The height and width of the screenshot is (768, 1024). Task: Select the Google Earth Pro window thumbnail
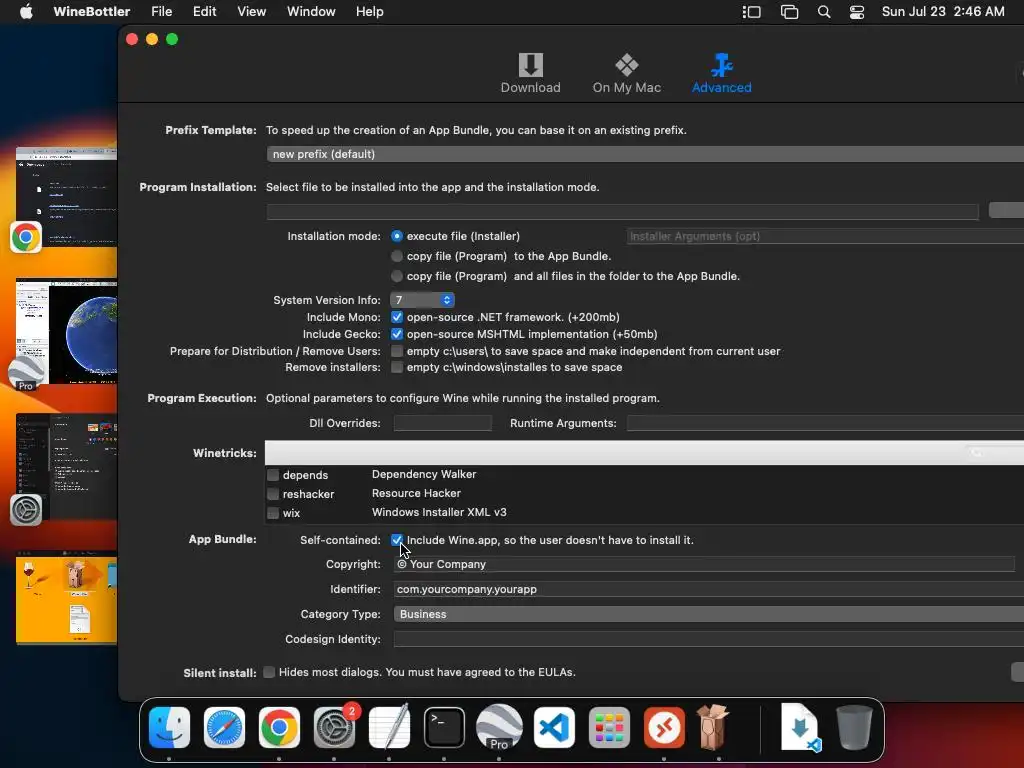pyautogui.click(x=67, y=331)
